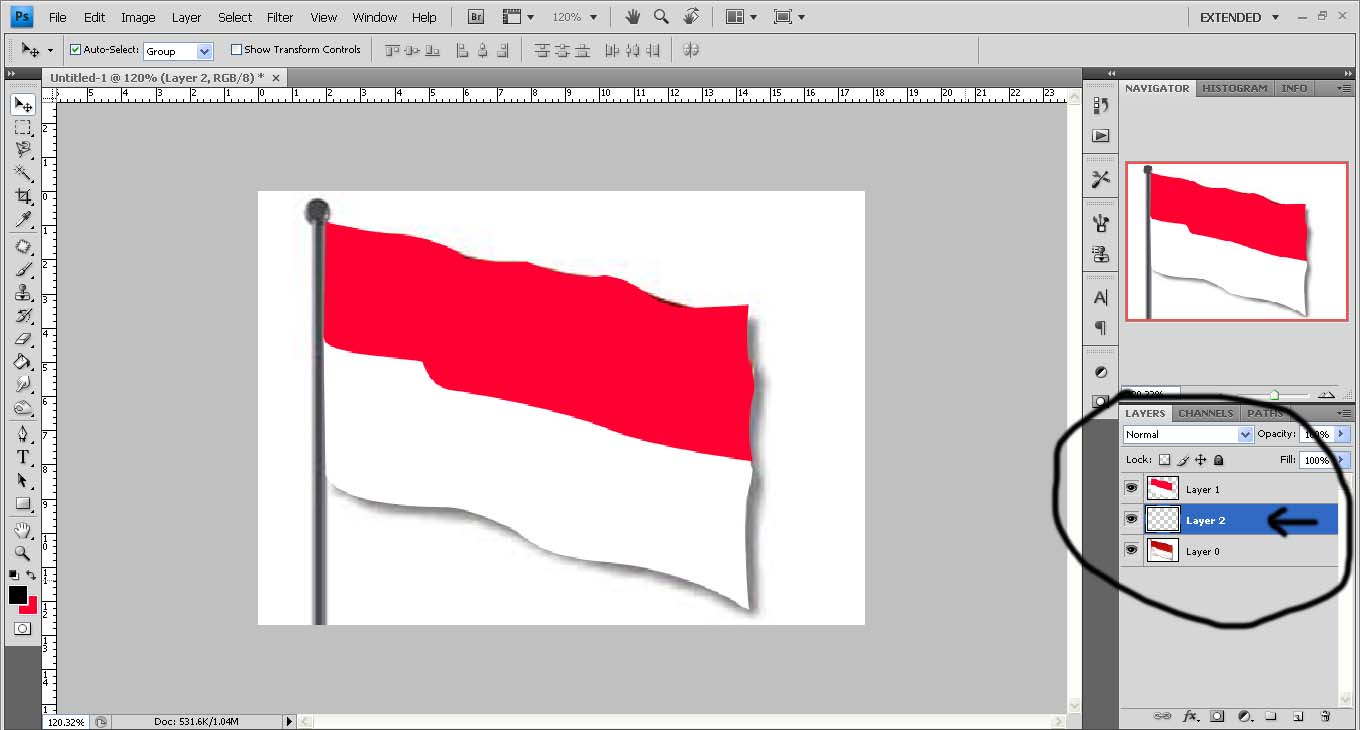Select the Move tool
Screen dimensions: 1360x730
pos(22,104)
